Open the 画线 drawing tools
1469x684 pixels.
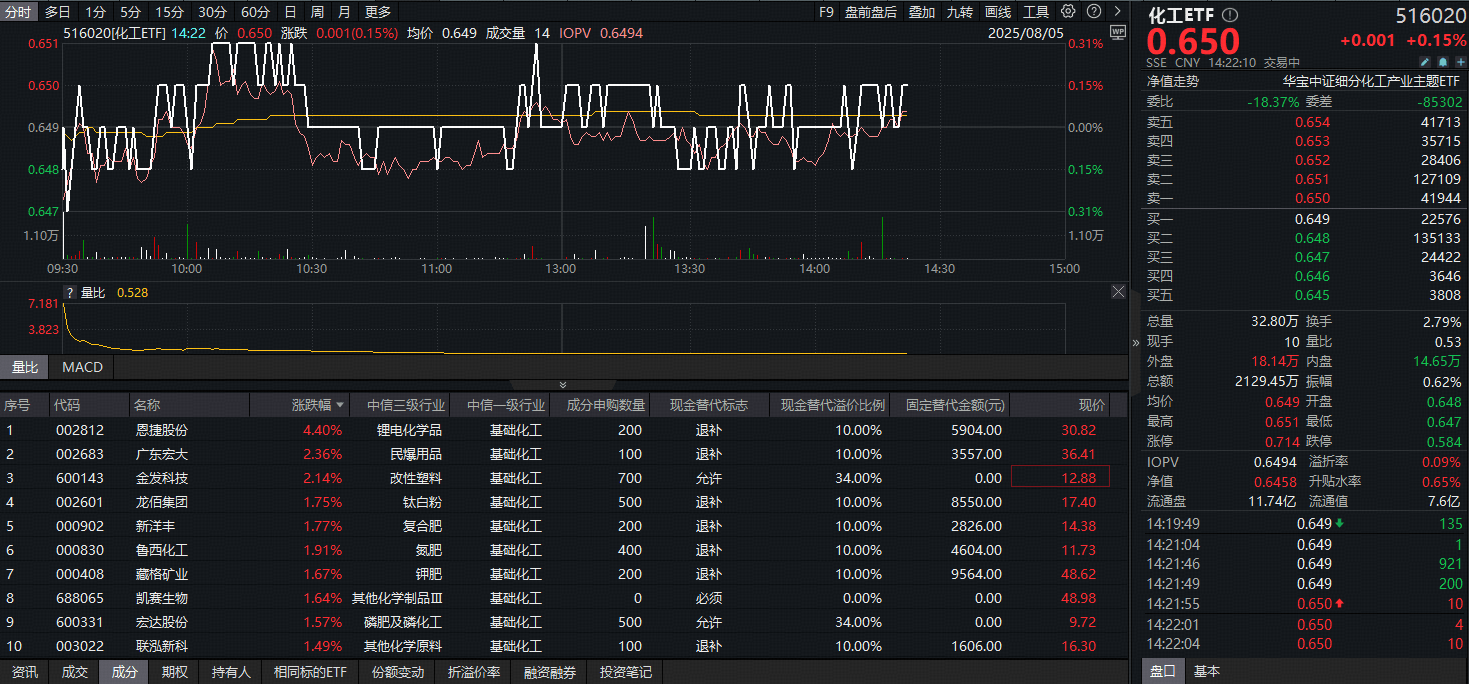pos(998,12)
